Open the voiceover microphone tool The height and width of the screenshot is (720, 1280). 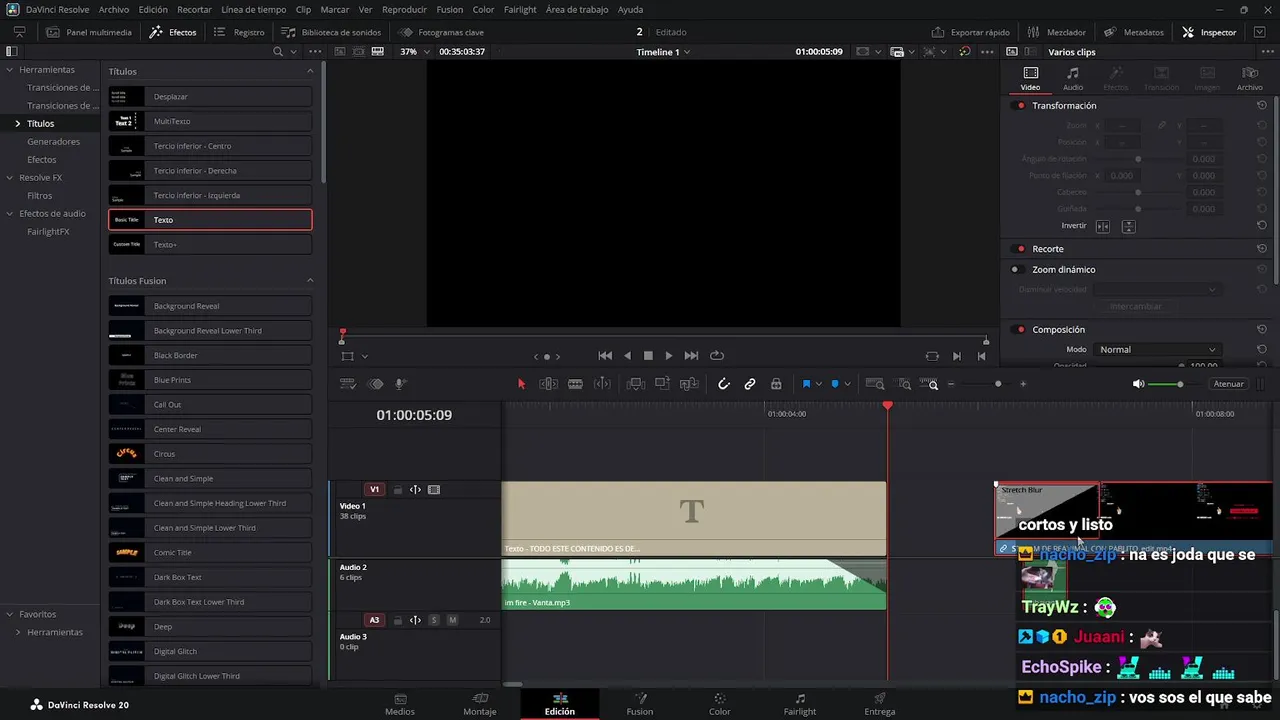tap(401, 384)
